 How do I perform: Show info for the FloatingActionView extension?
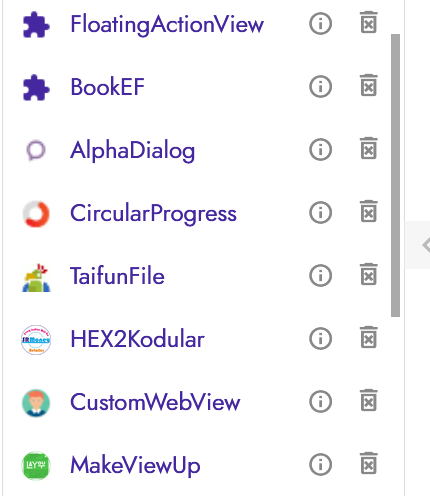(x=320, y=24)
